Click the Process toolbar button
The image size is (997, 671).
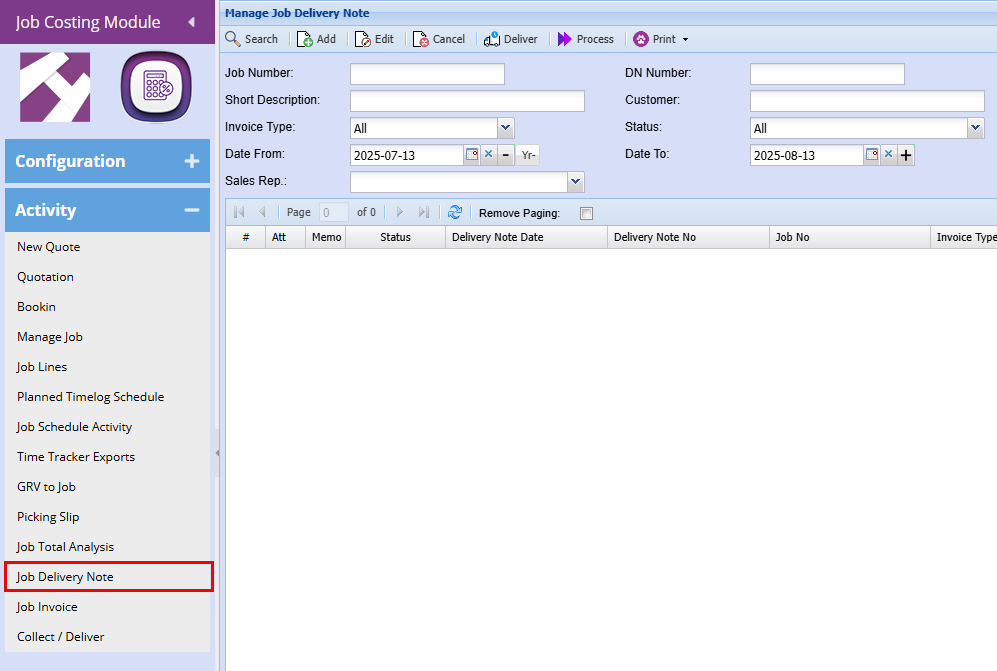pyautogui.click(x=586, y=39)
